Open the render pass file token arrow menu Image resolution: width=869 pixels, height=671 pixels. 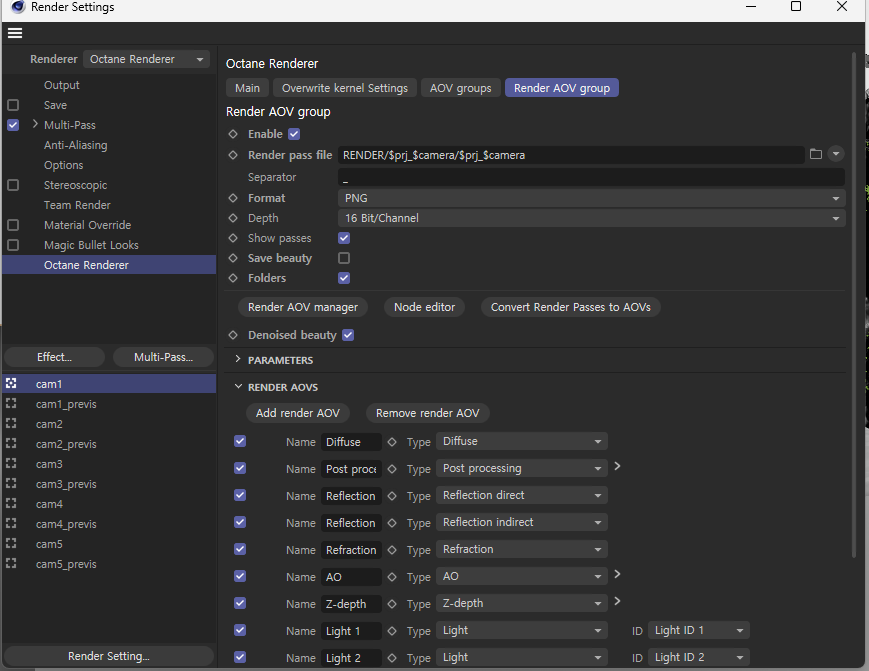(836, 153)
